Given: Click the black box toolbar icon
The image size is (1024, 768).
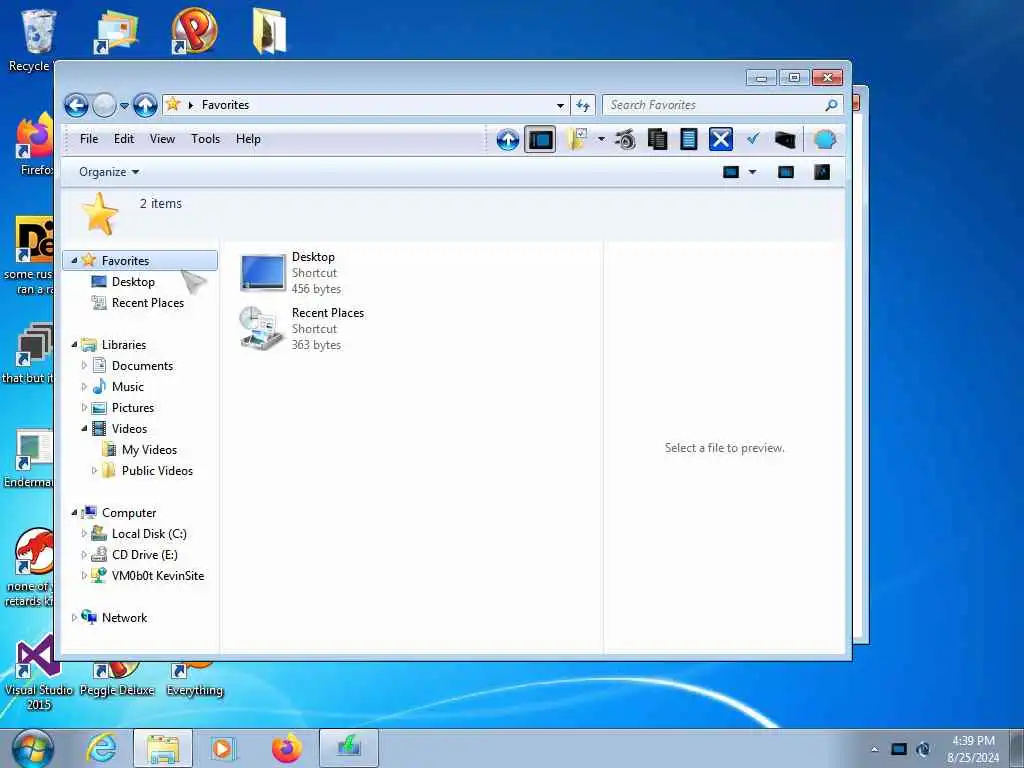Looking at the screenshot, I should click(x=784, y=139).
